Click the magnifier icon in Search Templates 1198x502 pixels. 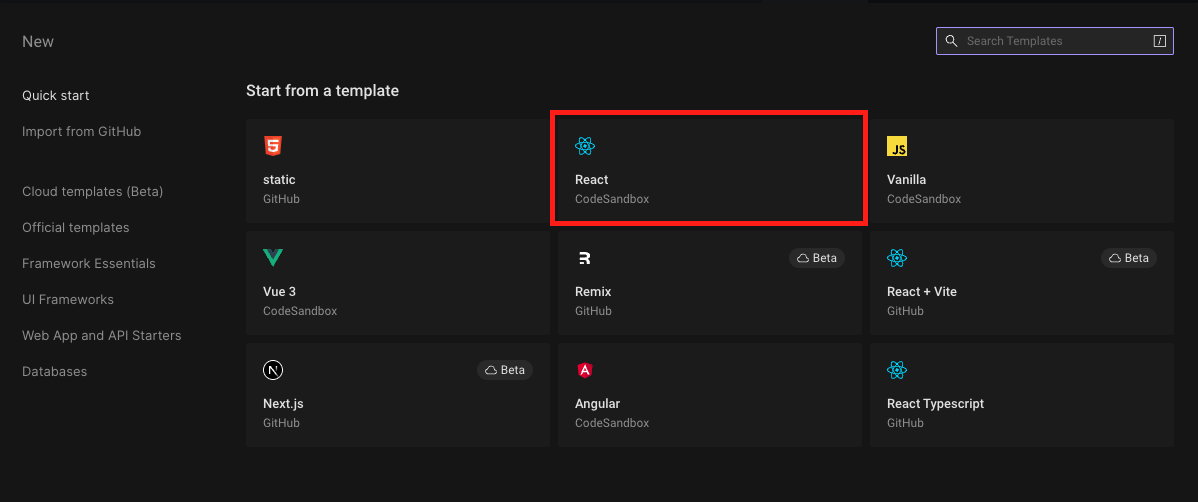click(951, 41)
